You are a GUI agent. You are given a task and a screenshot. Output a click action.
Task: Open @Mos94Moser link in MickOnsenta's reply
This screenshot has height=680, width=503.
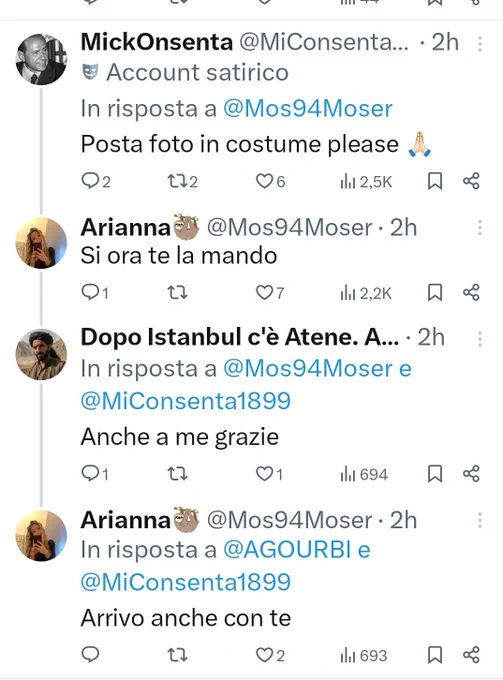tap(308, 108)
